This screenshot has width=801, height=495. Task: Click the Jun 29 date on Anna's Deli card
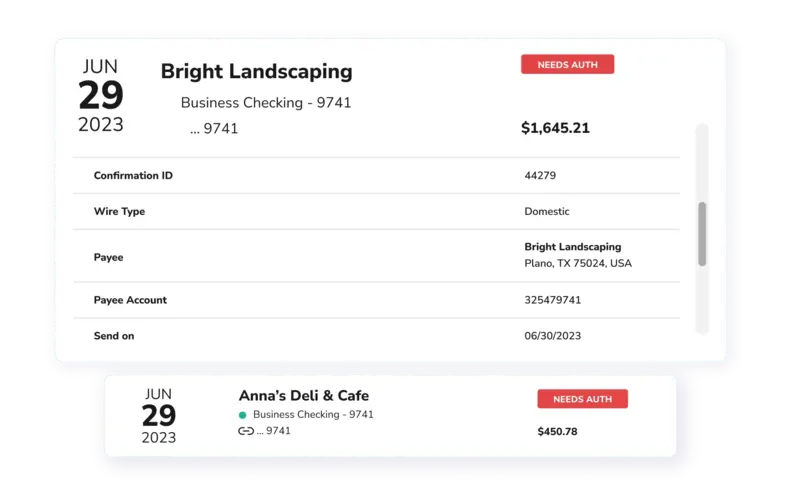pyautogui.click(x=159, y=416)
